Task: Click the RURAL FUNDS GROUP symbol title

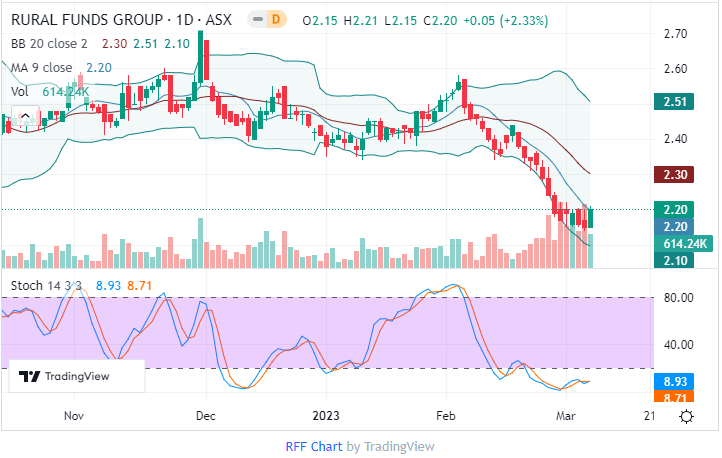Action: [x=84, y=20]
